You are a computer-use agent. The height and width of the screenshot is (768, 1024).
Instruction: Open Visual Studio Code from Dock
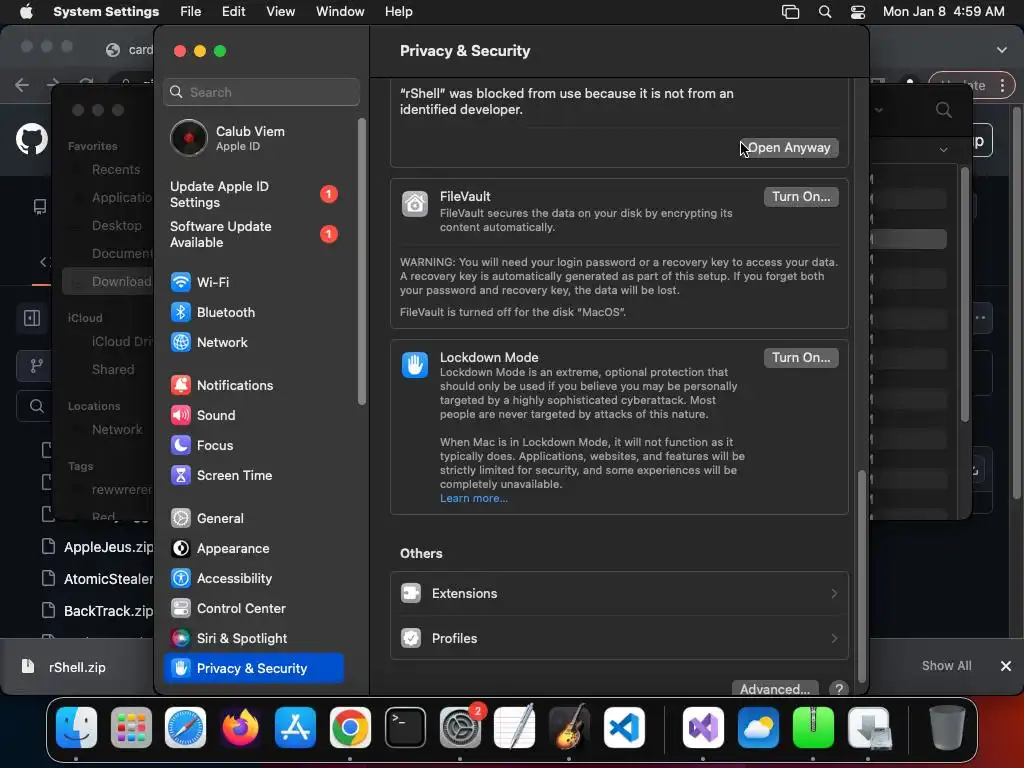click(x=624, y=728)
